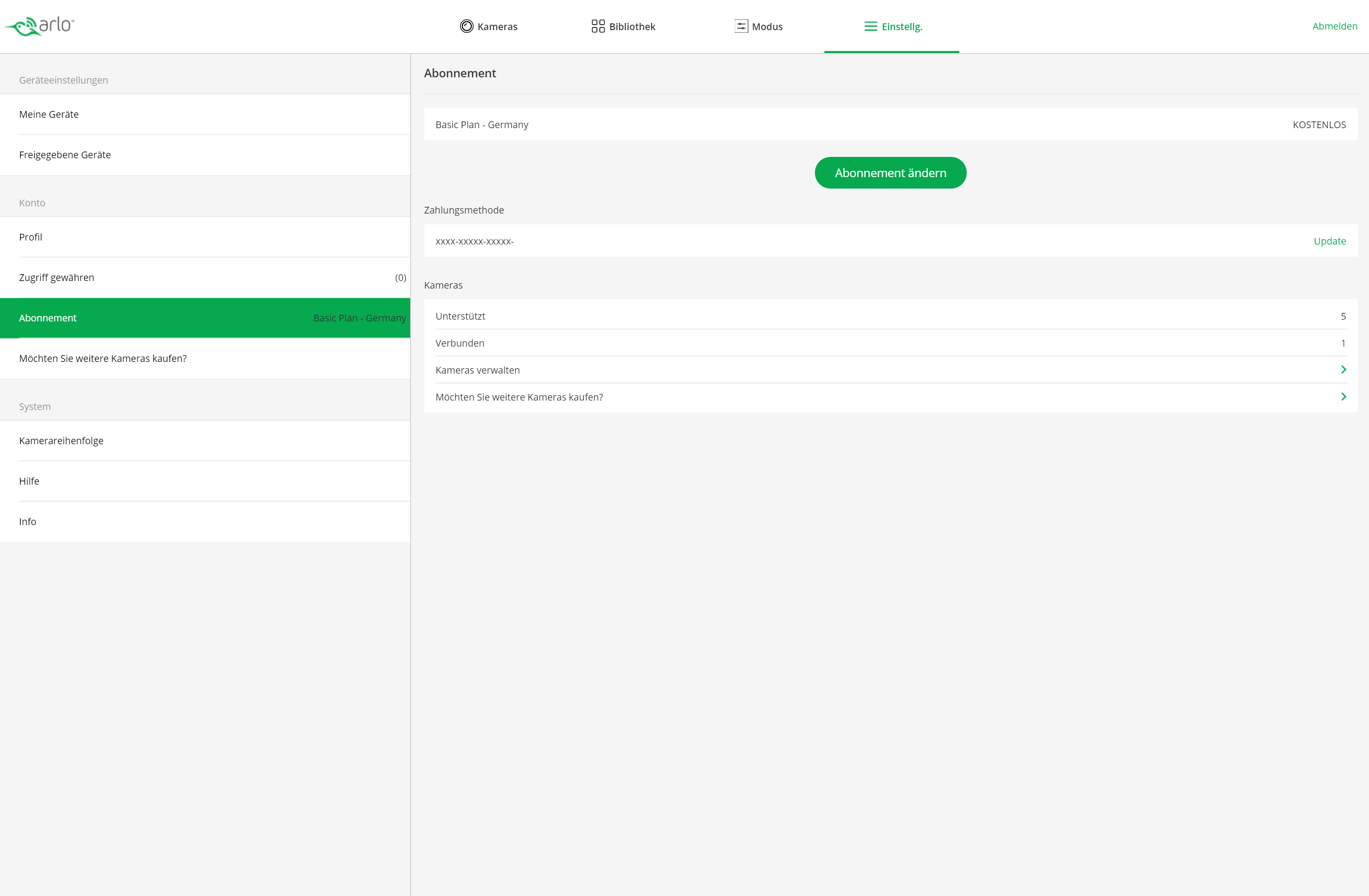1369x896 pixels.
Task: Click the KOSTENLOS price label
Action: [x=1319, y=125]
